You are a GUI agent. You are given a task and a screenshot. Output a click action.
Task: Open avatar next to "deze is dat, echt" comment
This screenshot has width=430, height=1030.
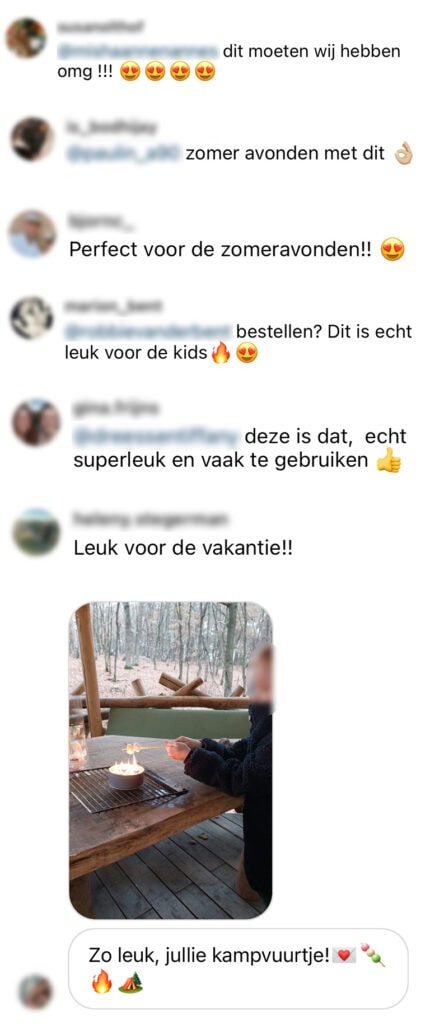click(x=36, y=422)
